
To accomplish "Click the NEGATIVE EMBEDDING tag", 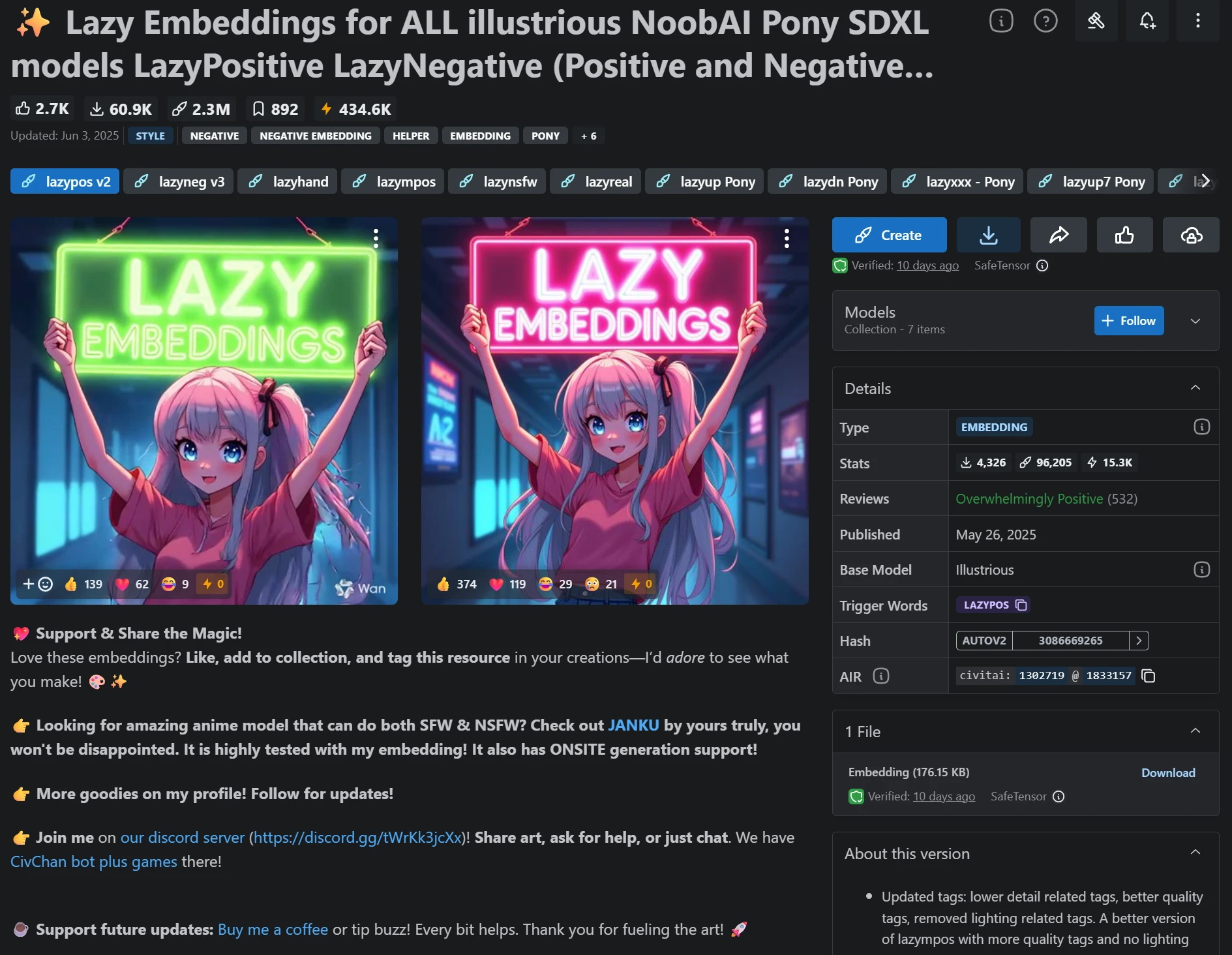I will click(x=316, y=136).
